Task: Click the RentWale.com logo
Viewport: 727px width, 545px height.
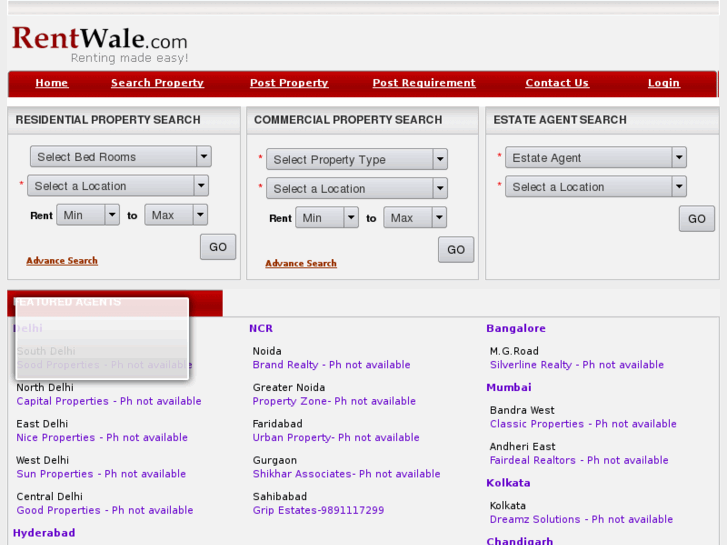Action: (100, 45)
